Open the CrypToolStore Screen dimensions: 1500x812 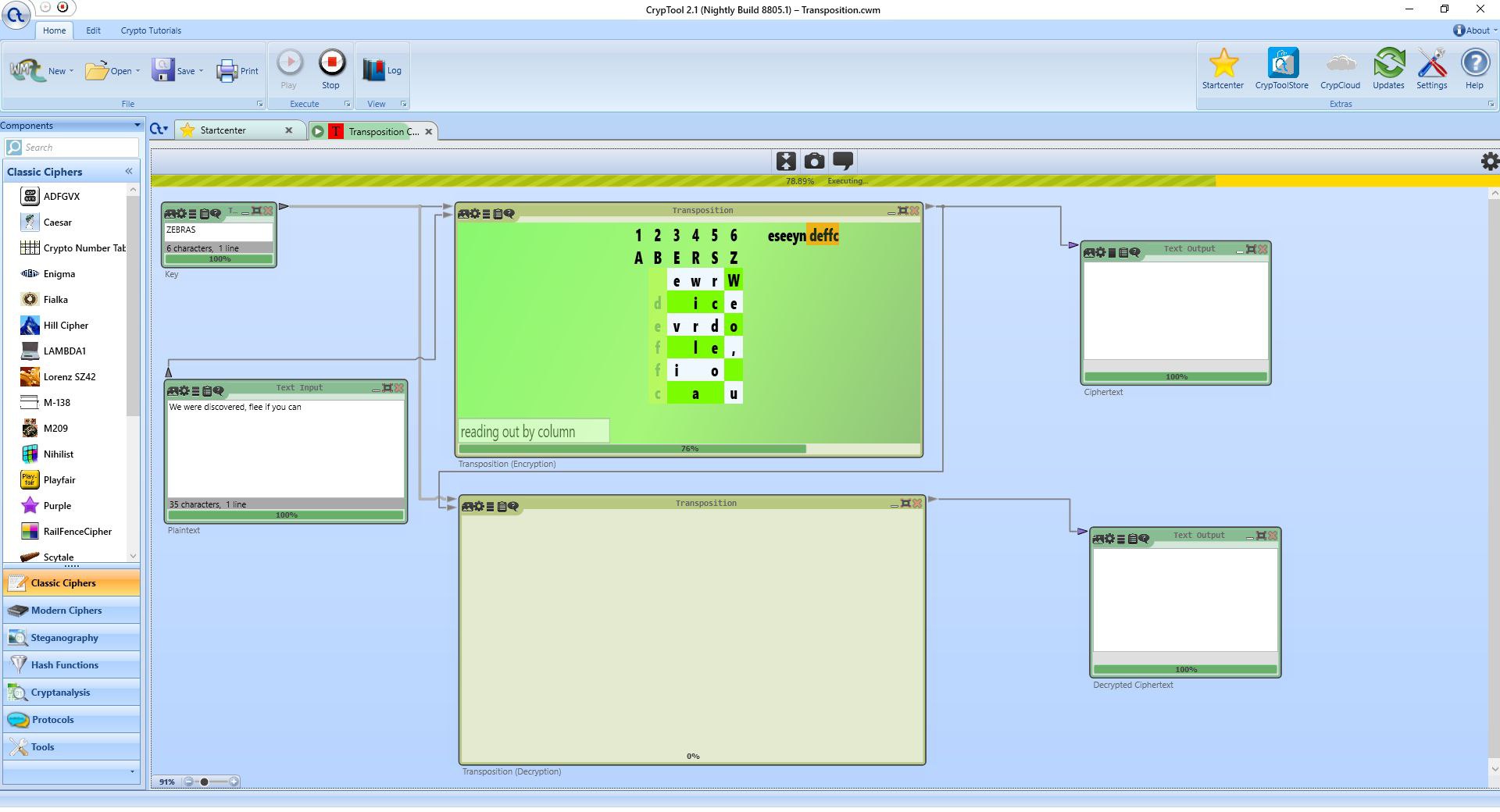[x=1281, y=69]
